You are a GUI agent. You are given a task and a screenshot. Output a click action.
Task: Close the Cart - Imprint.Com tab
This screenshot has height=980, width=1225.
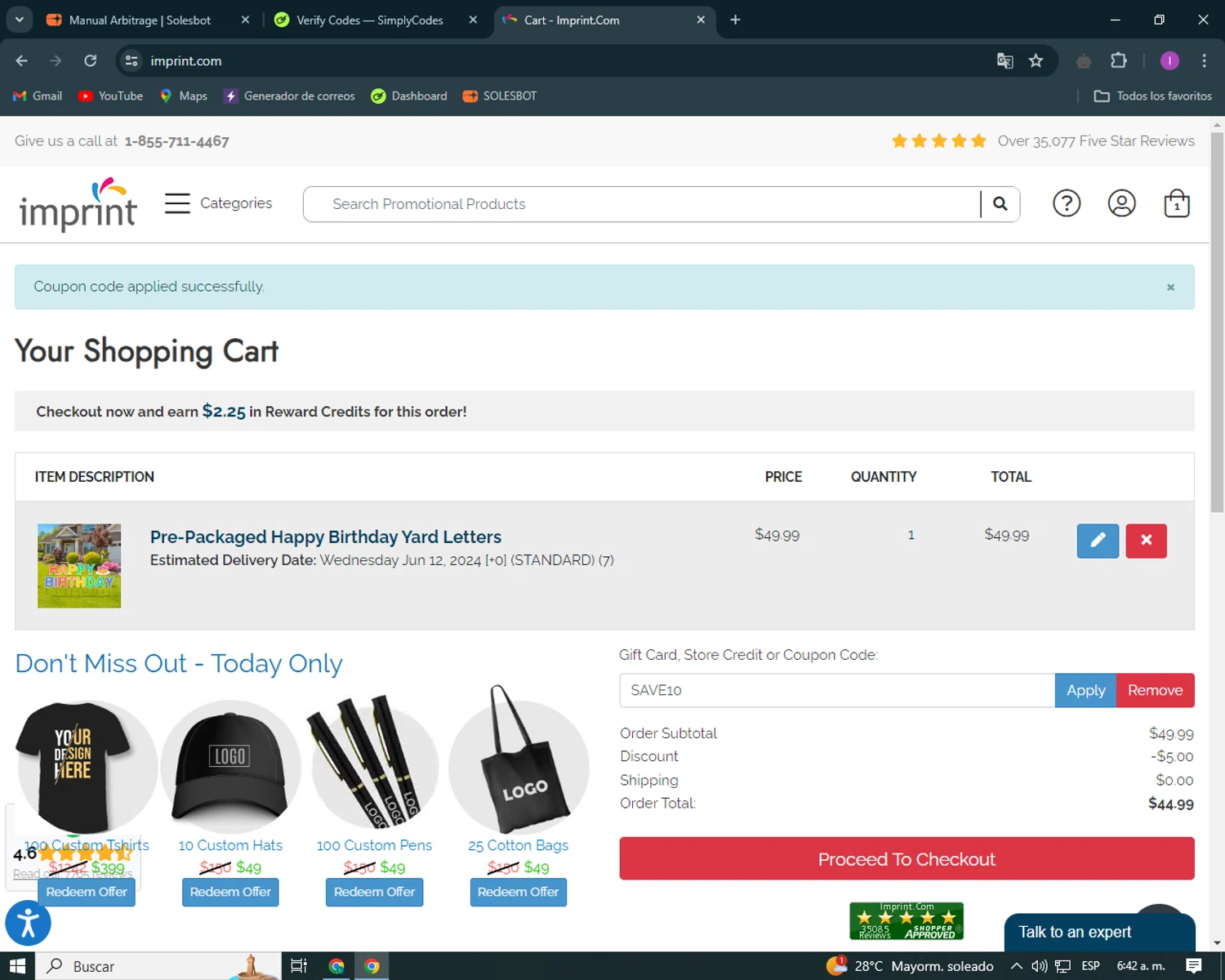point(701,20)
